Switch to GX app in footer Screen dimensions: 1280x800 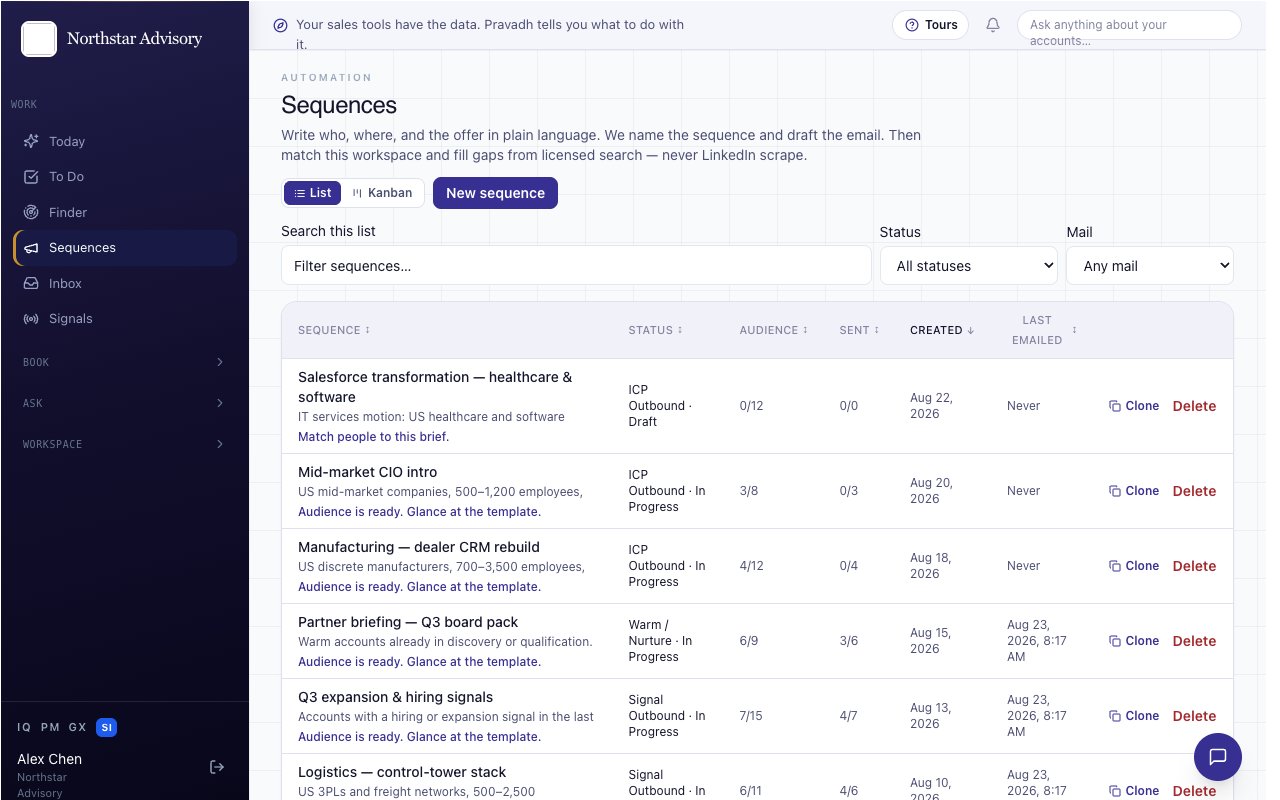[78, 728]
